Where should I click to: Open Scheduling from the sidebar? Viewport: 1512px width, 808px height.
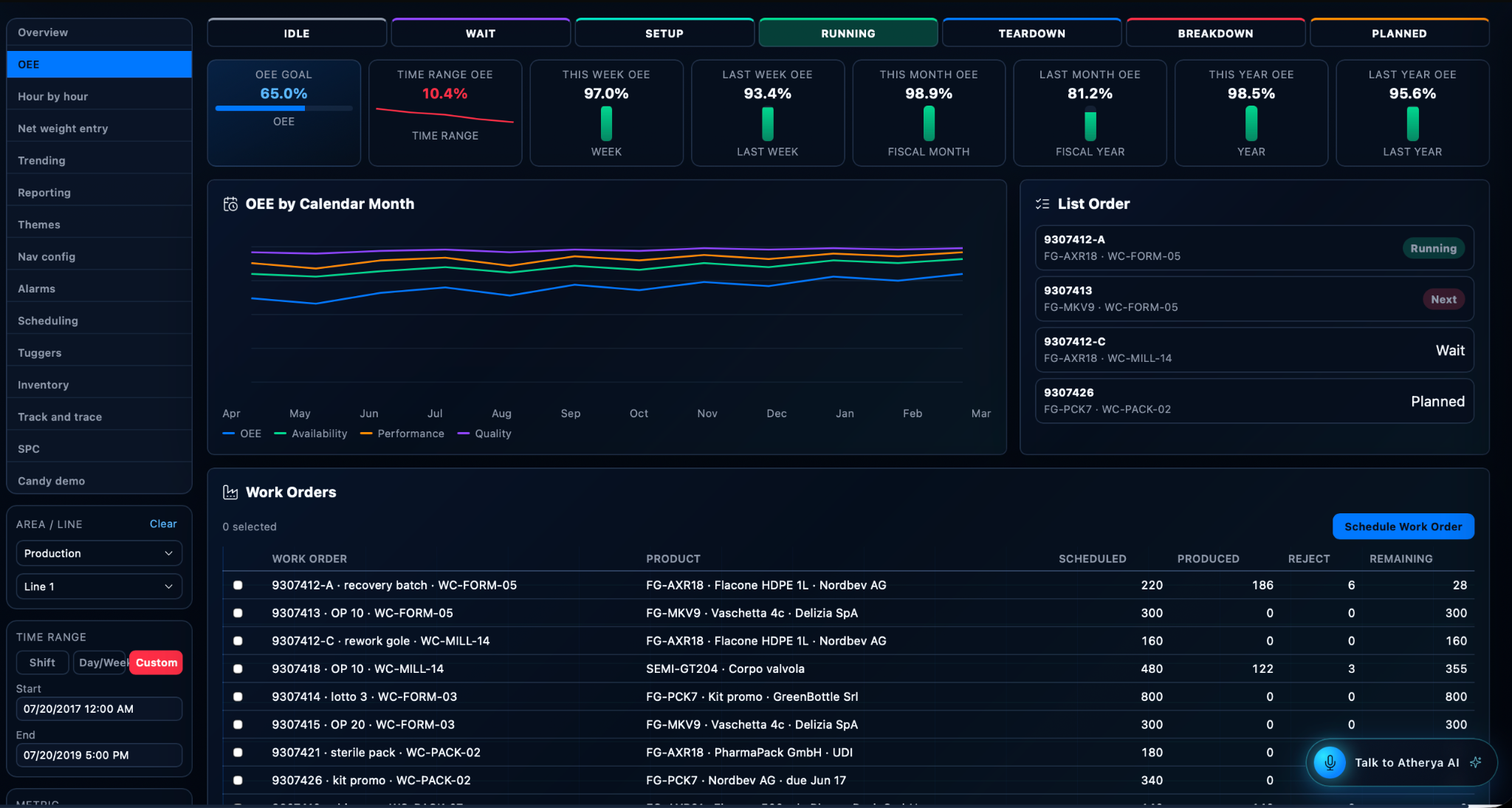click(x=99, y=321)
